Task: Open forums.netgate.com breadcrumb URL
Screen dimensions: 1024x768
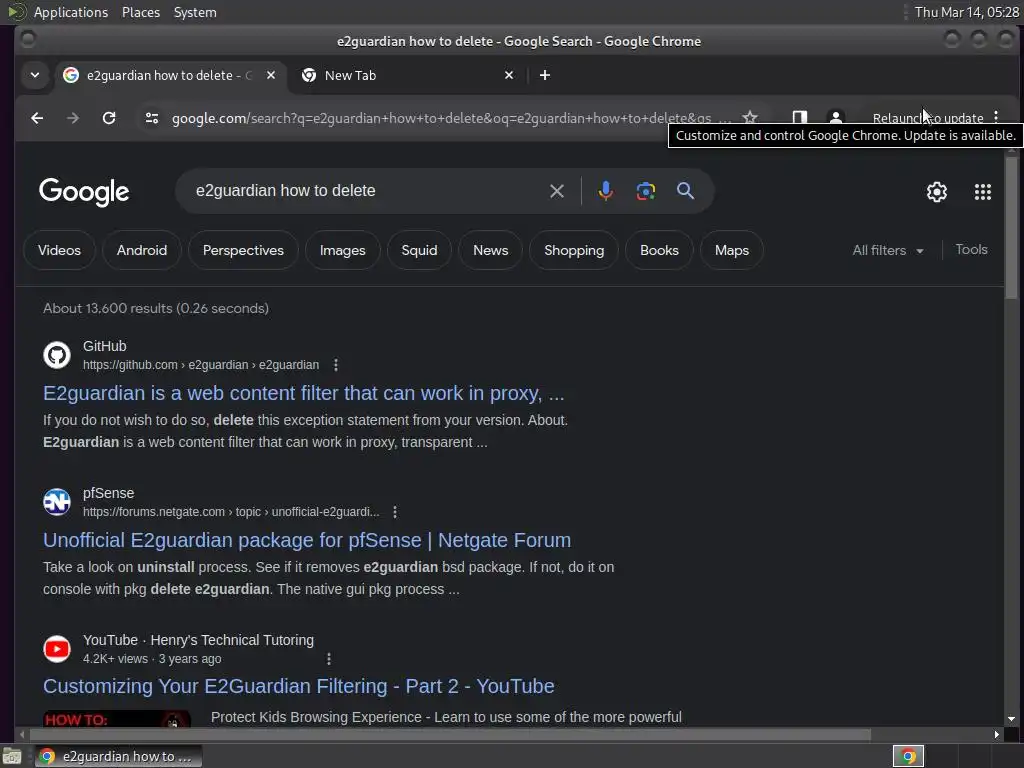Action: click(x=231, y=512)
